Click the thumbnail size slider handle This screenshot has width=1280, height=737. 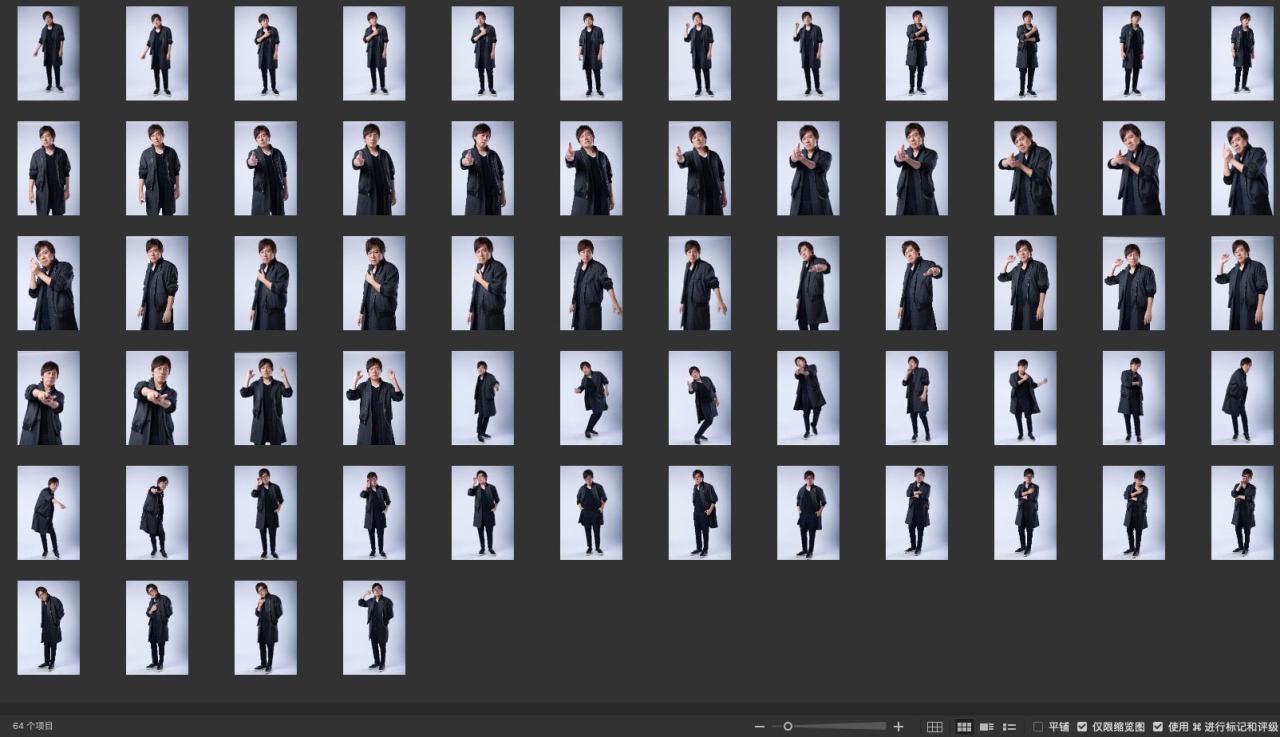(x=788, y=726)
